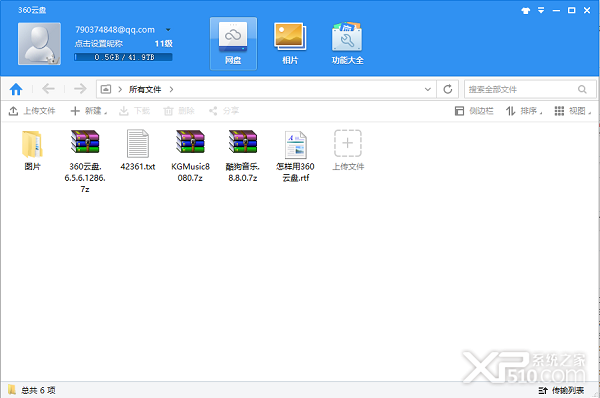The height and width of the screenshot is (398, 600).
Task: Click 点击设置昵称 to set nickname
Action: [x=99, y=44]
